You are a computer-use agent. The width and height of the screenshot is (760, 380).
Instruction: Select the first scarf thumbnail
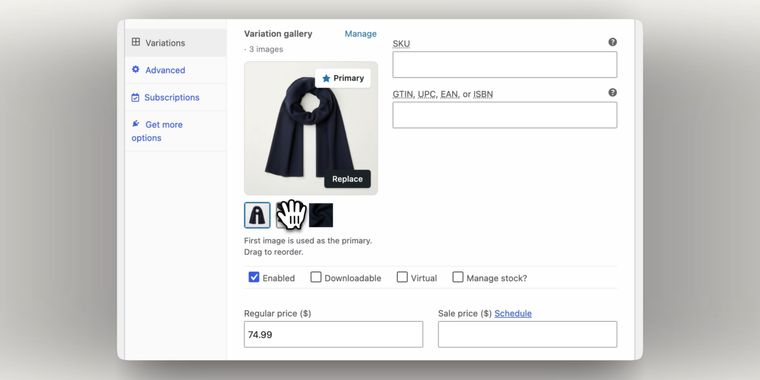257,215
